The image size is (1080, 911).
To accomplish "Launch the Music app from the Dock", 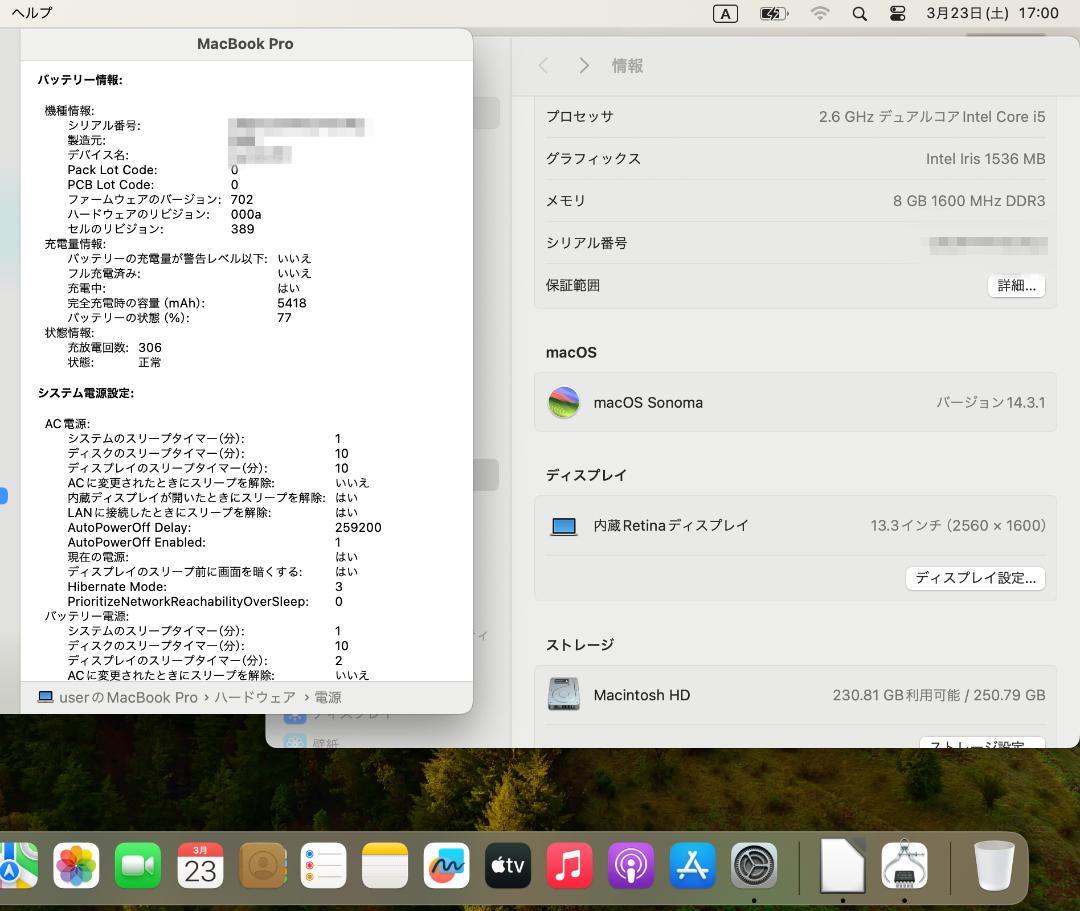I will (x=569, y=866).
